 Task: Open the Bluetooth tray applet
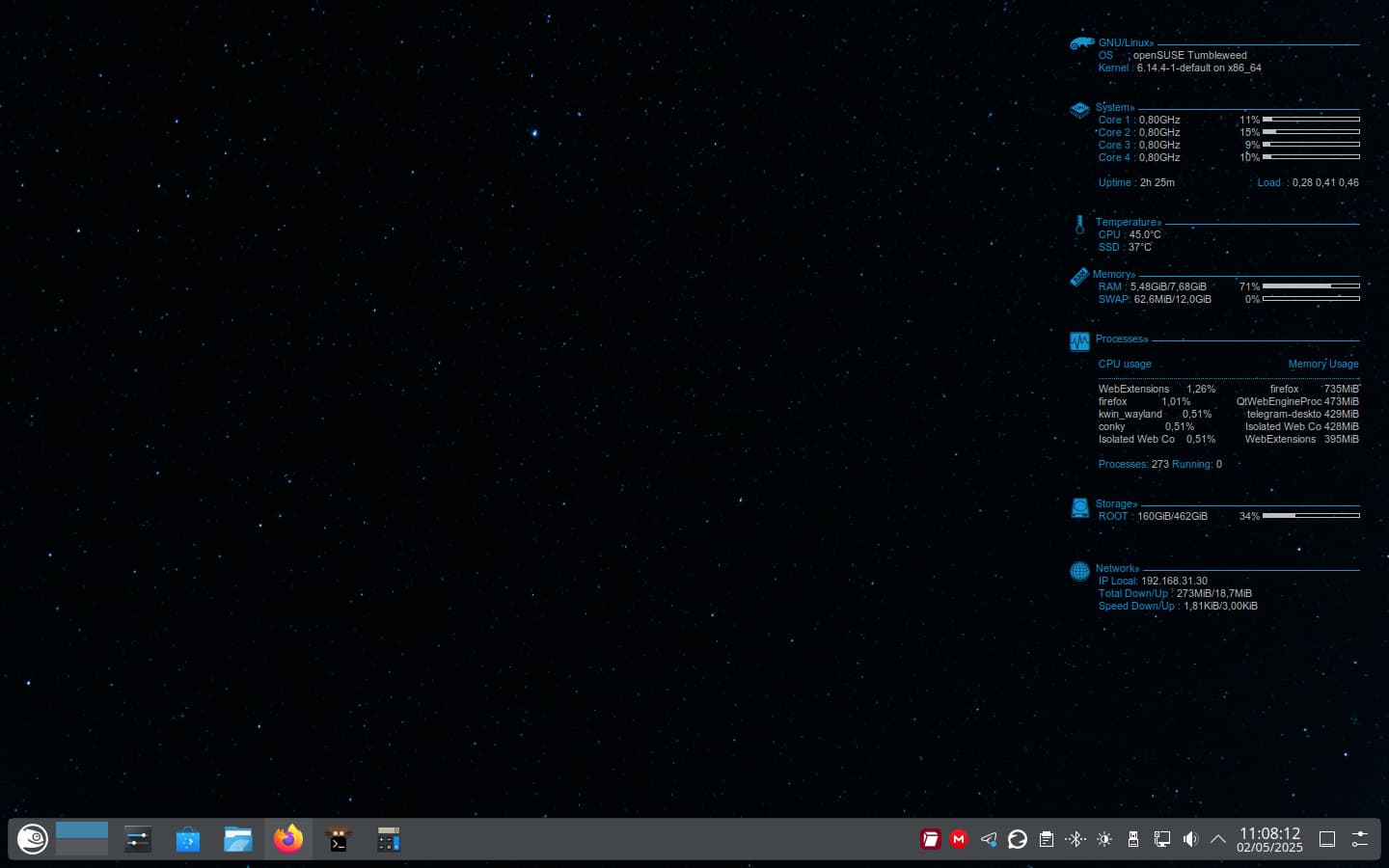pos(1076,839)
